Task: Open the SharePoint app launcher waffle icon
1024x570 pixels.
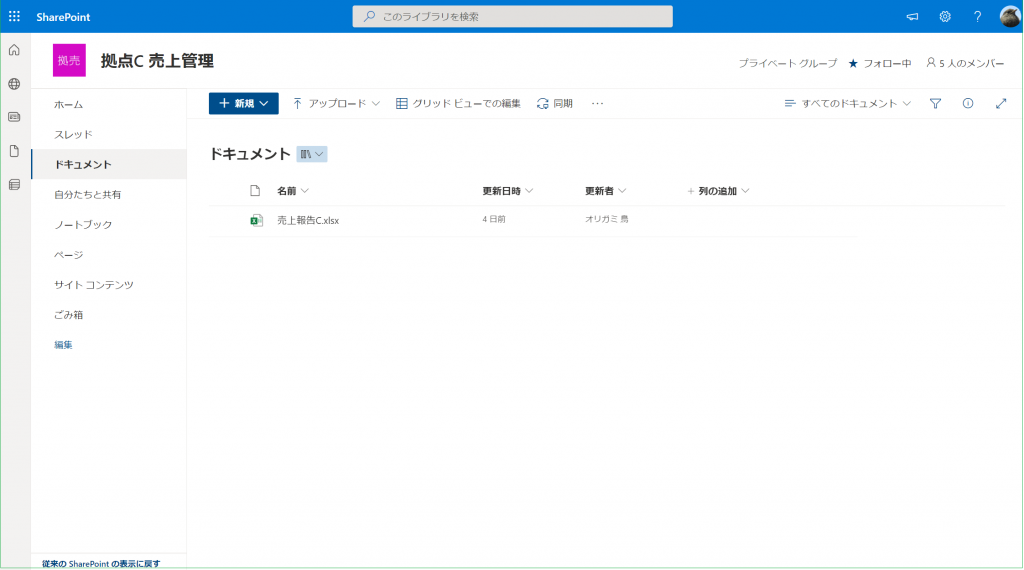Action: [14, 16]
